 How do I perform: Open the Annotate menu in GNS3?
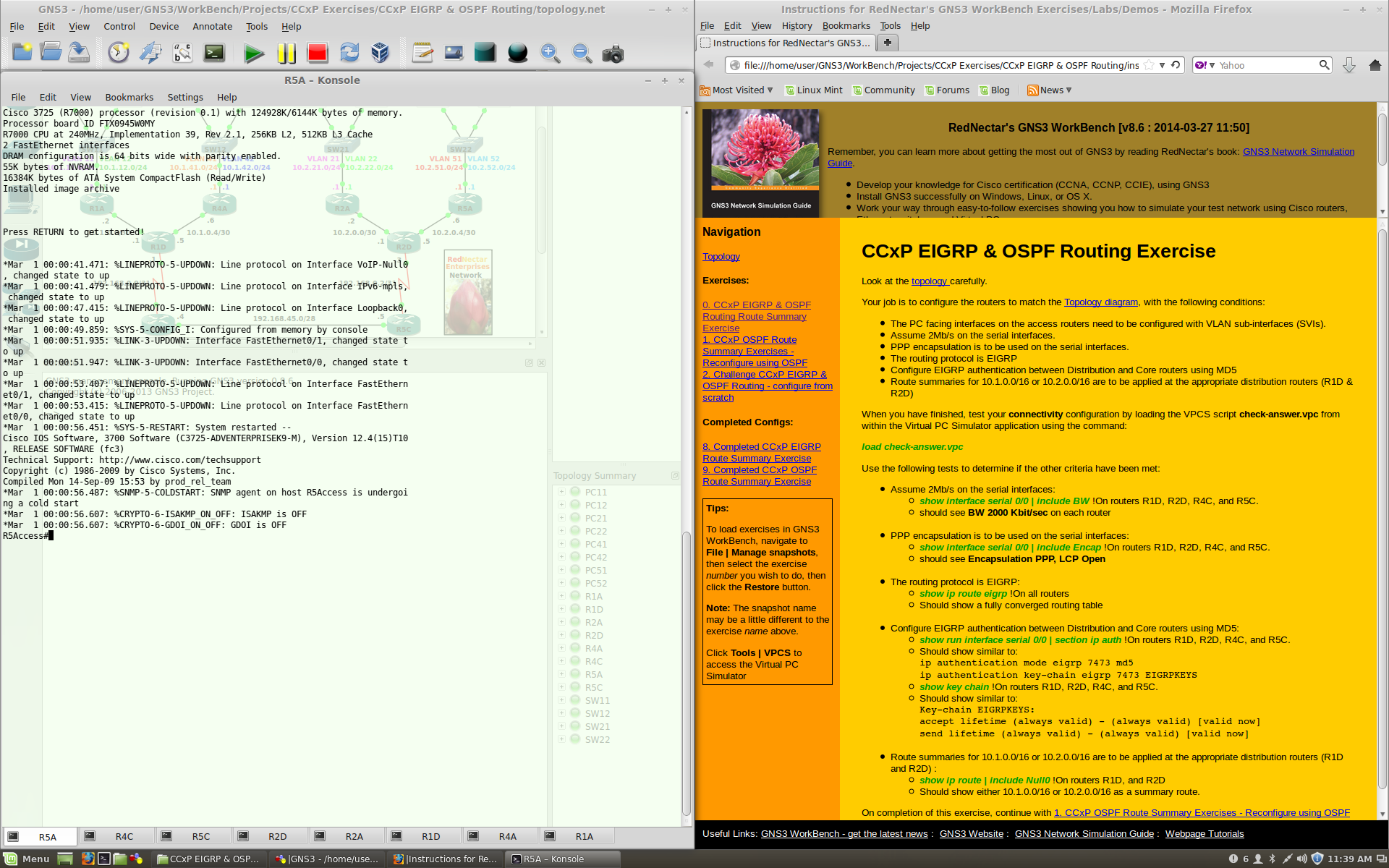[212, 27]
